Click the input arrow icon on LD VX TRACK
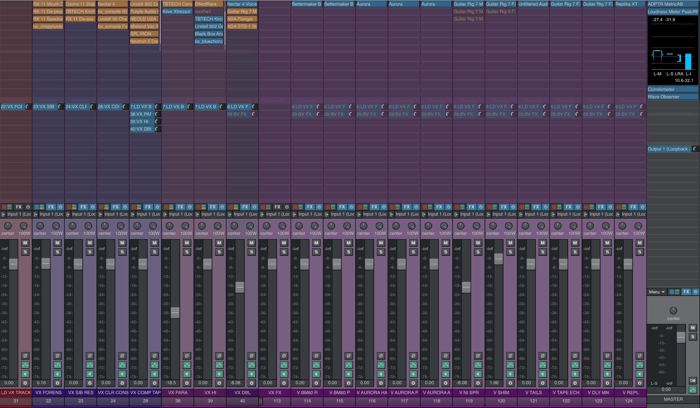This screenshot has height=408, width=700. tap(3, 214)
